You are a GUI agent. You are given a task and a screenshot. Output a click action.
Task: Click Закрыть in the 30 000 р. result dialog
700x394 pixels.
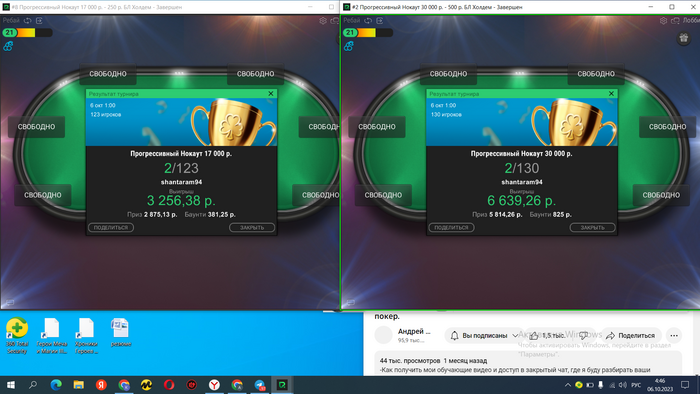592,228
